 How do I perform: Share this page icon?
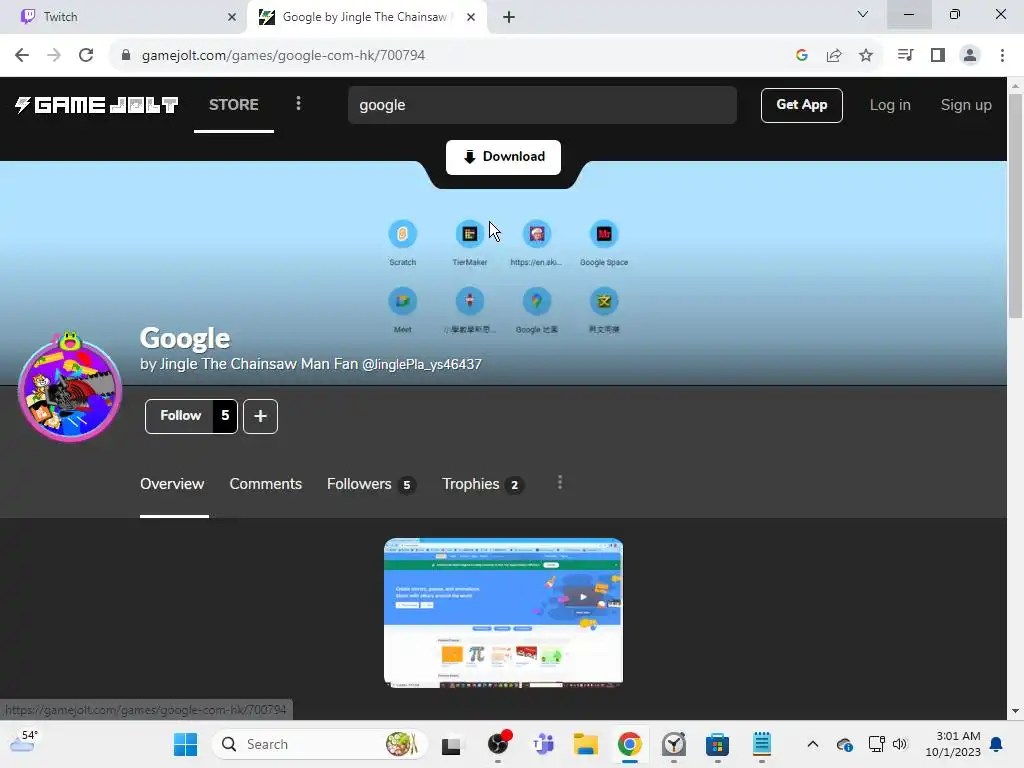(834, 56)
